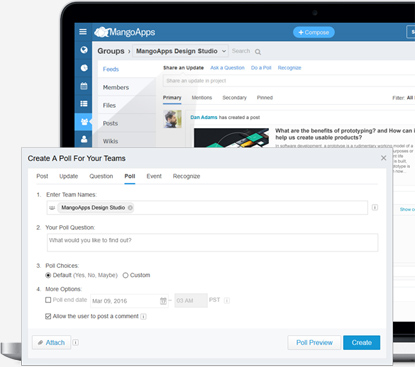The image size is (415, 367).
Task: Select the Custom poll choices radio
Action: click(x=125, y=275)
